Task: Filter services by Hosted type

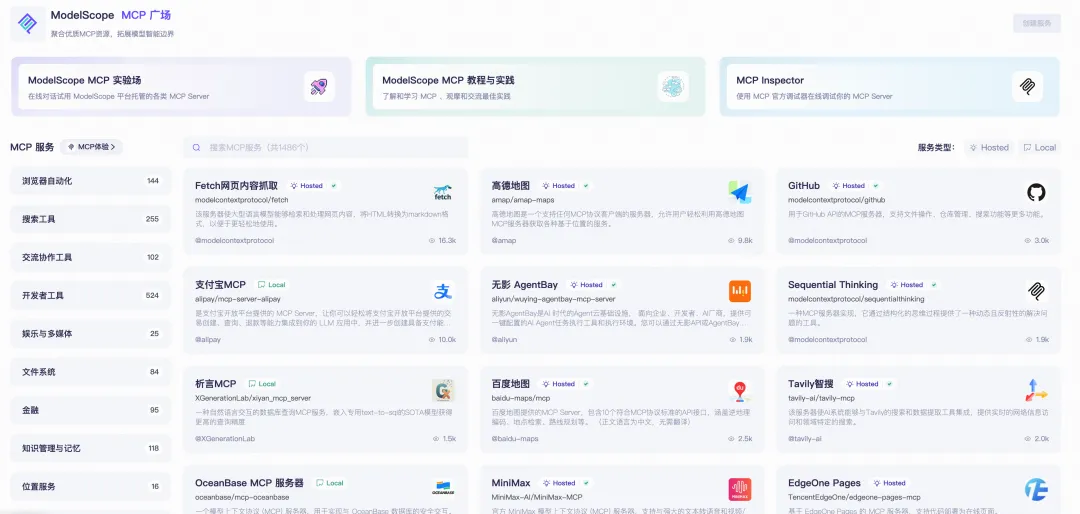Action: 989,147
